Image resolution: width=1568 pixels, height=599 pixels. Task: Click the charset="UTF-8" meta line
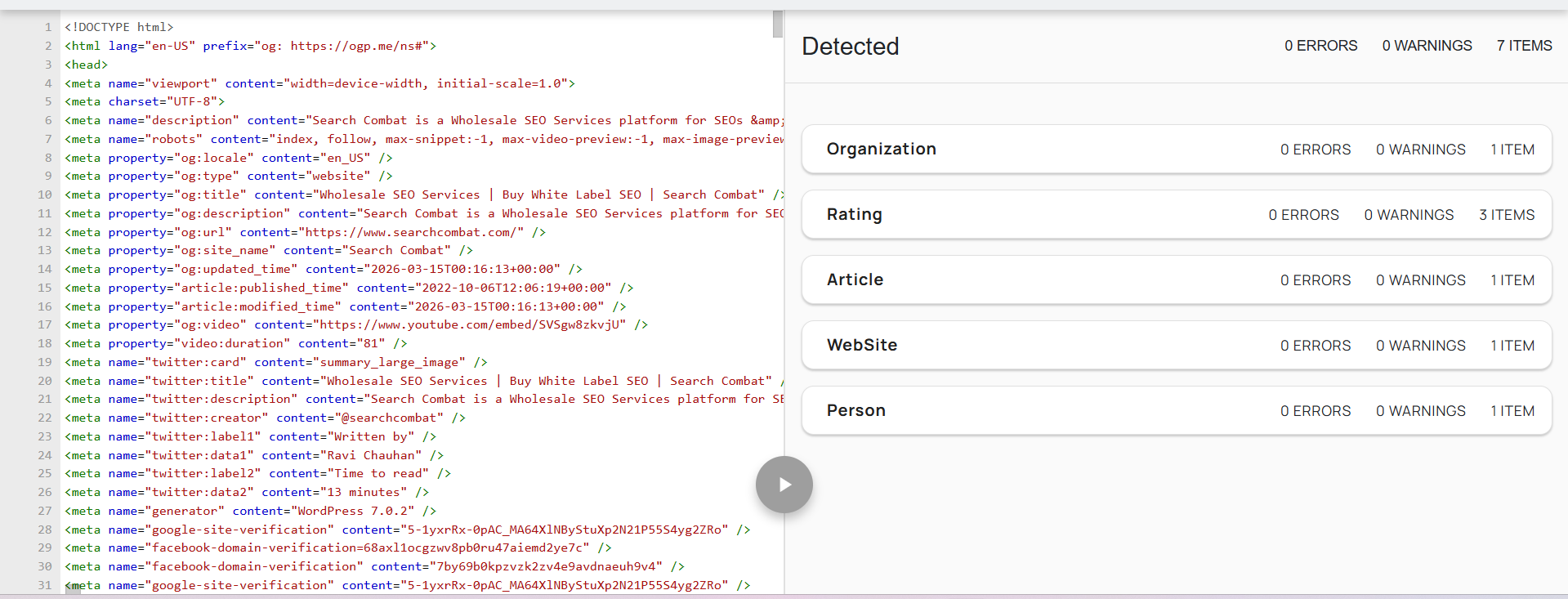click(x=145, y=101)
